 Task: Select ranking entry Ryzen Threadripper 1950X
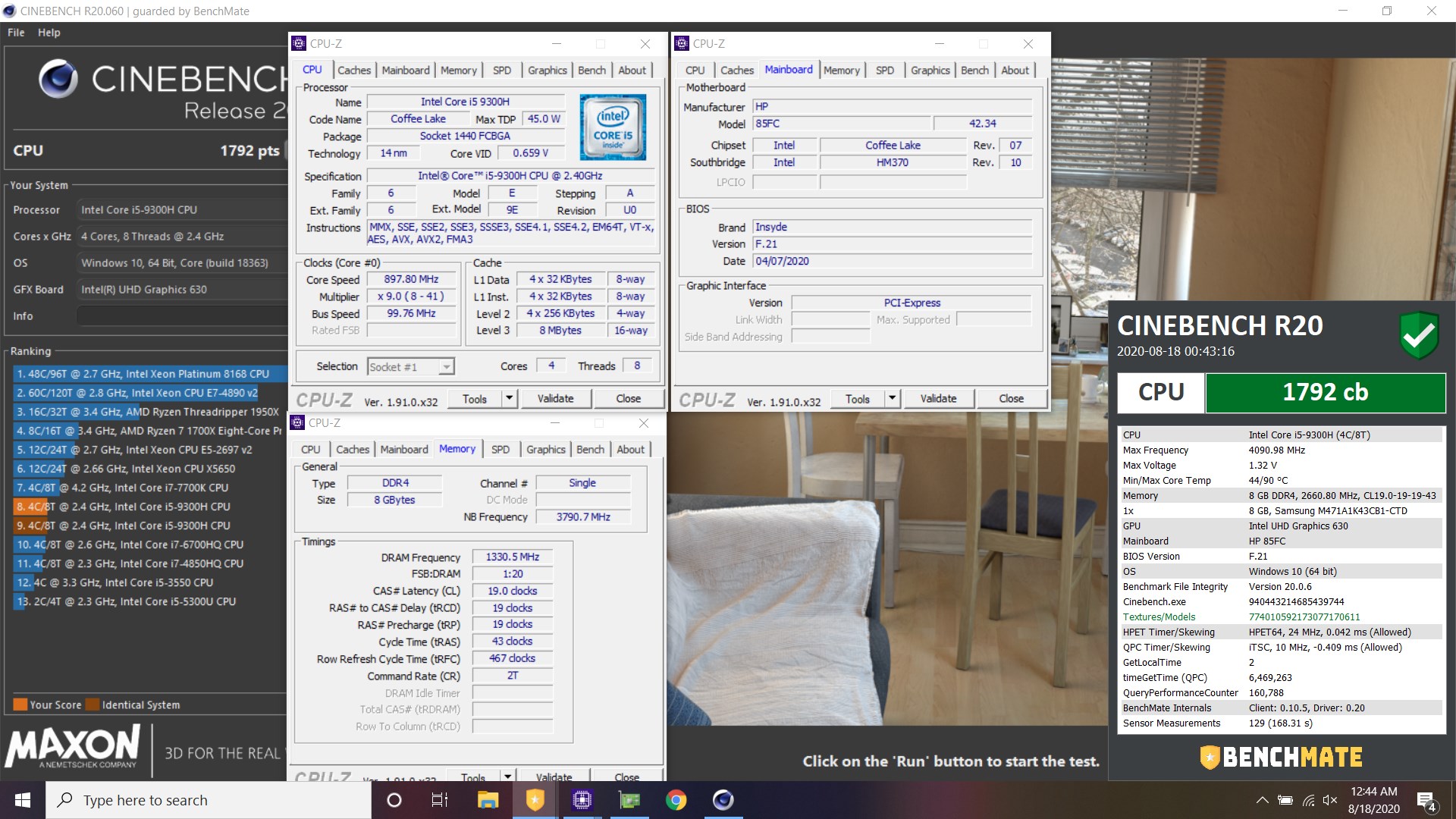(x=150, y=412)
